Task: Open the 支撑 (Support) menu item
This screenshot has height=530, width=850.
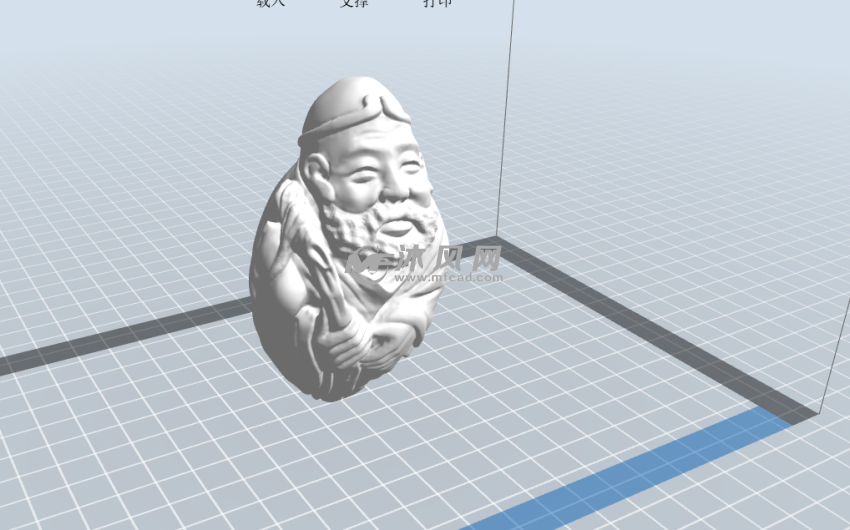Action: pyautogui.click(x=354, y=3)
